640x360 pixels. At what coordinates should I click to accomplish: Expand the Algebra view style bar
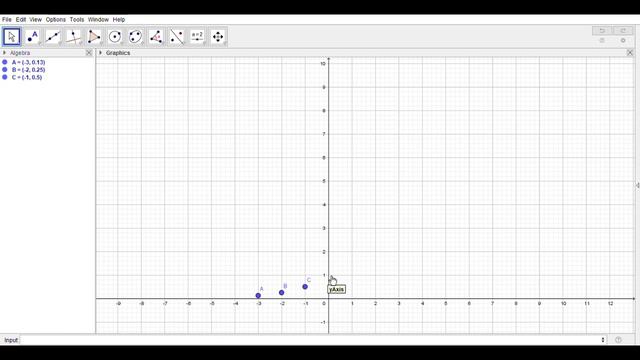click(x=4, y=53)
